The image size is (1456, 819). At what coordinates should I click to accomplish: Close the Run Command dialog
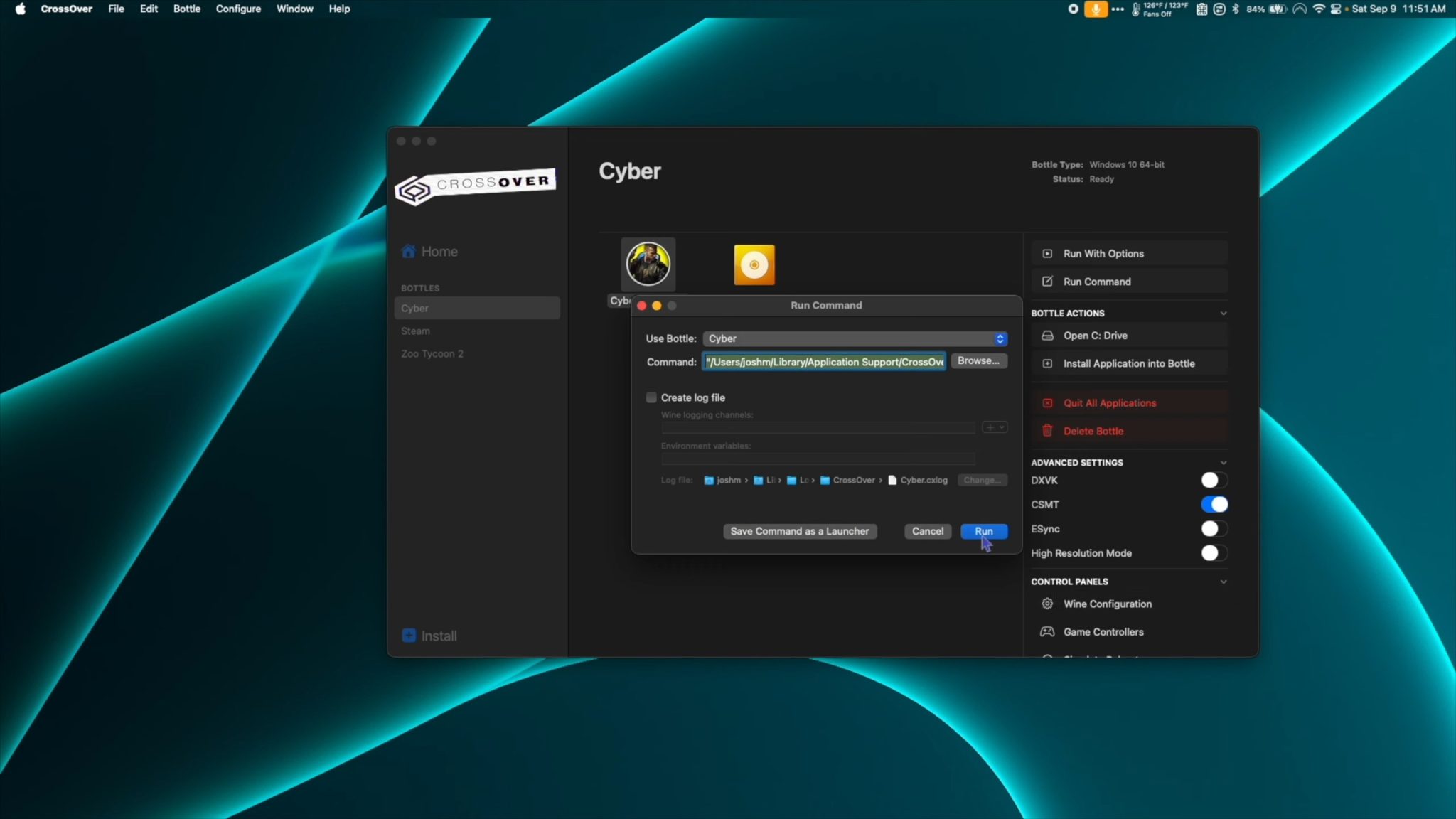pos(641,305)
